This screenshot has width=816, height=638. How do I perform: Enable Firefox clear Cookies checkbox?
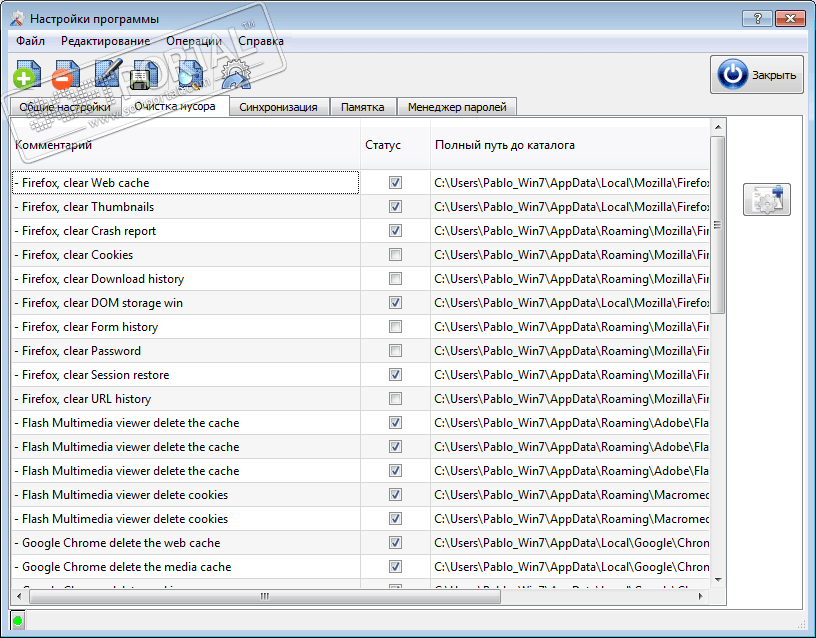[396, 254]
